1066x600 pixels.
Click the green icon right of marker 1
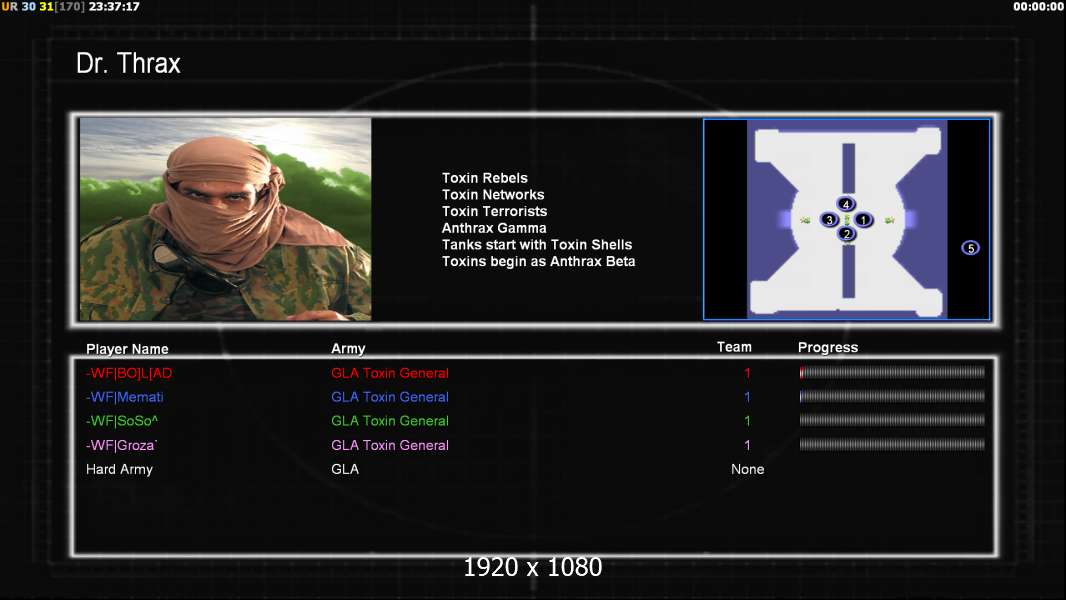(x=889, y=220)
